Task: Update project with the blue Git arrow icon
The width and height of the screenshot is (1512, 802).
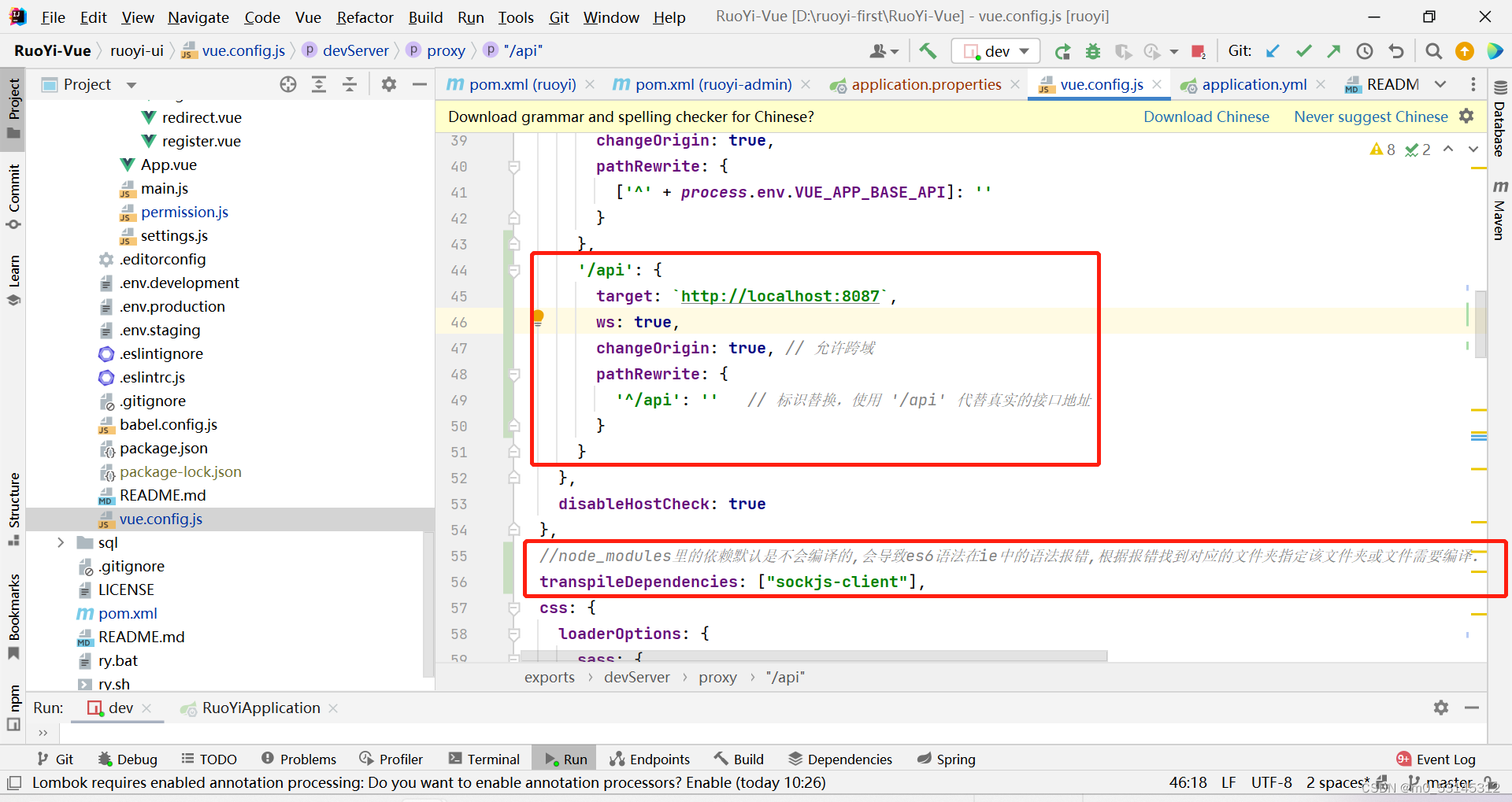Action: click(x=1273, y=50)
